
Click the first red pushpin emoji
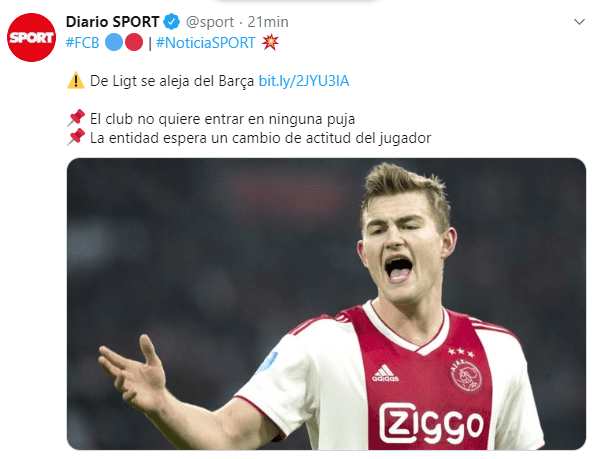coord(76,118)
